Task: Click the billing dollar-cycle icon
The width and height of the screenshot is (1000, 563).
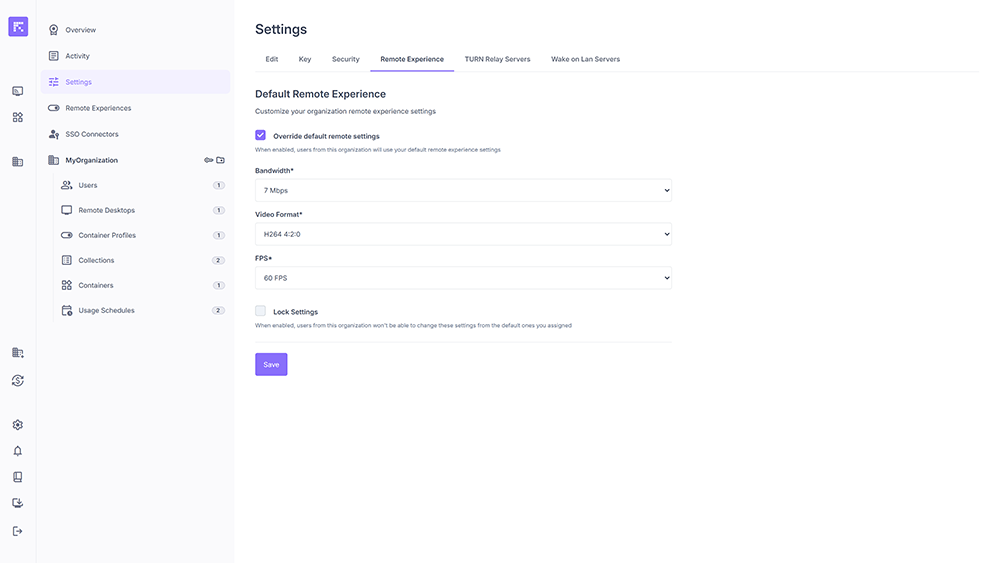Action: (17, 380)
